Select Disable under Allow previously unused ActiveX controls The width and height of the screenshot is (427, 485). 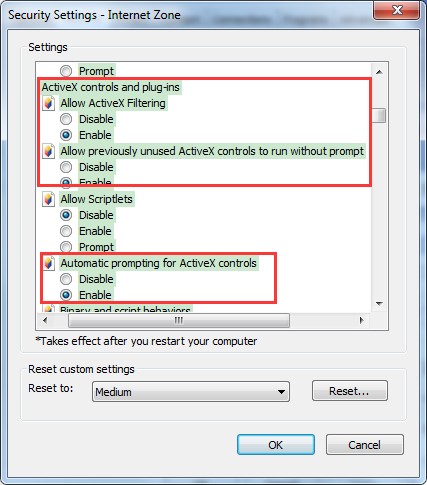tap(66, 167)
